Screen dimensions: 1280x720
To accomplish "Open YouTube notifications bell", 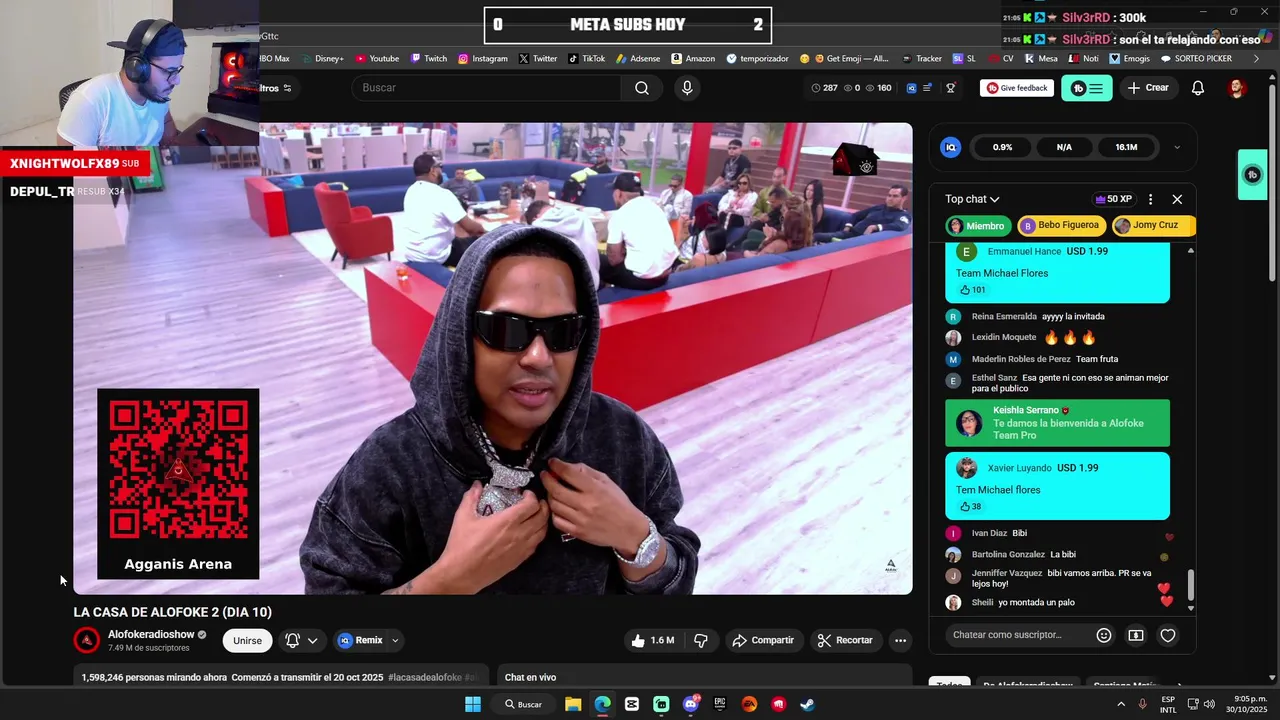I will (x=1198, y=88).
